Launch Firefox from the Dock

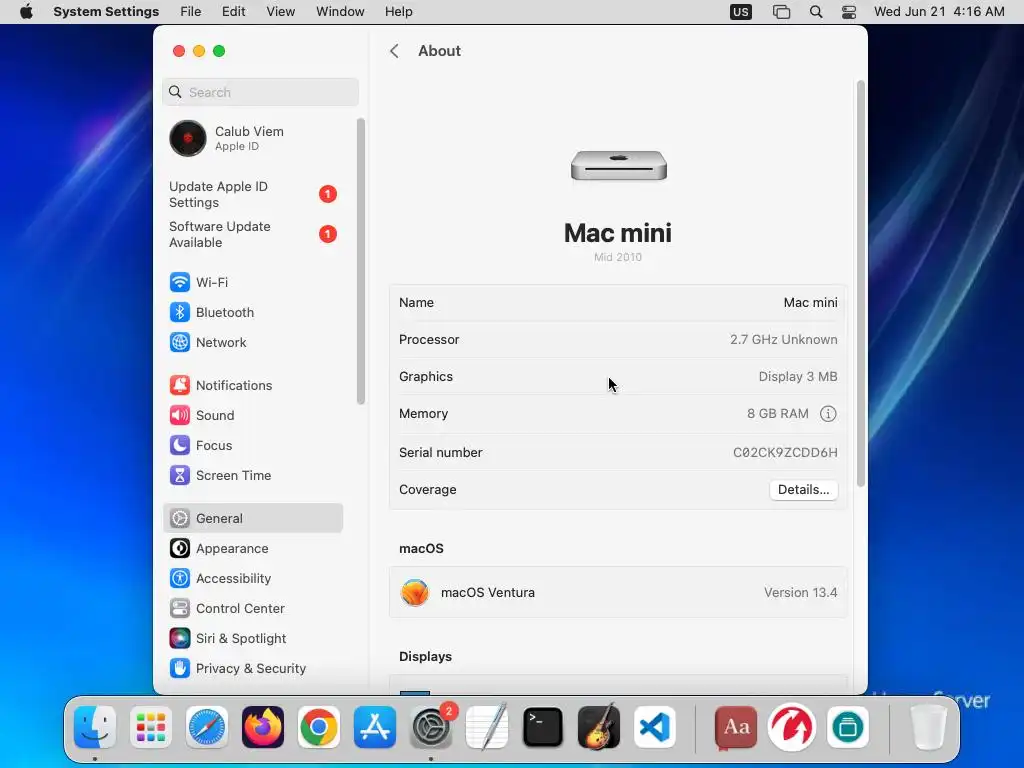pyautogui.click(x=263, y=727)
